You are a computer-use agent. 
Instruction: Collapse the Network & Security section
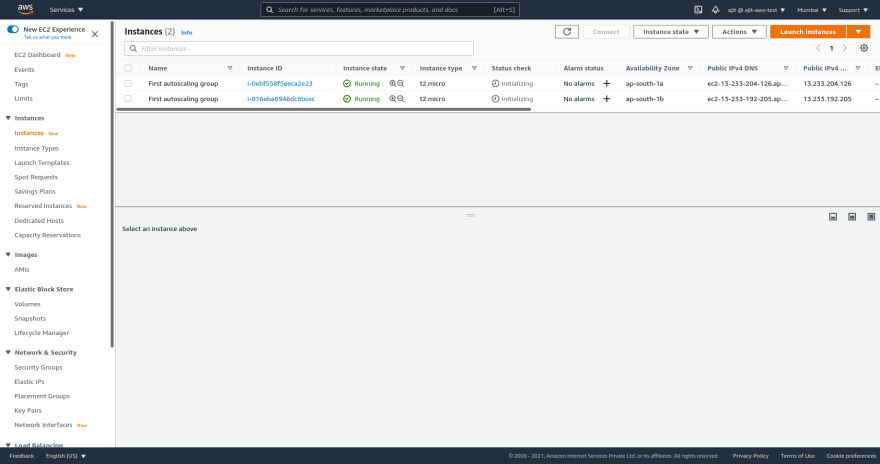[8, 352]
